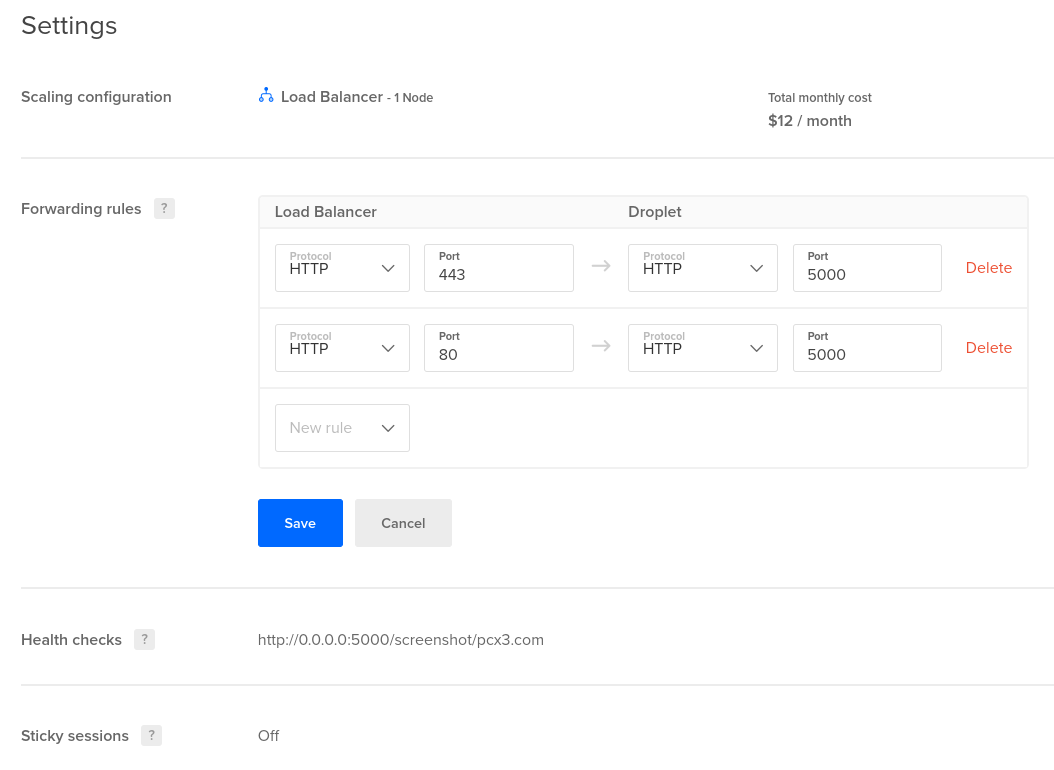Focus the Droplet port 5000 field in 443 rule
Viewport: 1054px width, 770px height.
coord(867,267)
